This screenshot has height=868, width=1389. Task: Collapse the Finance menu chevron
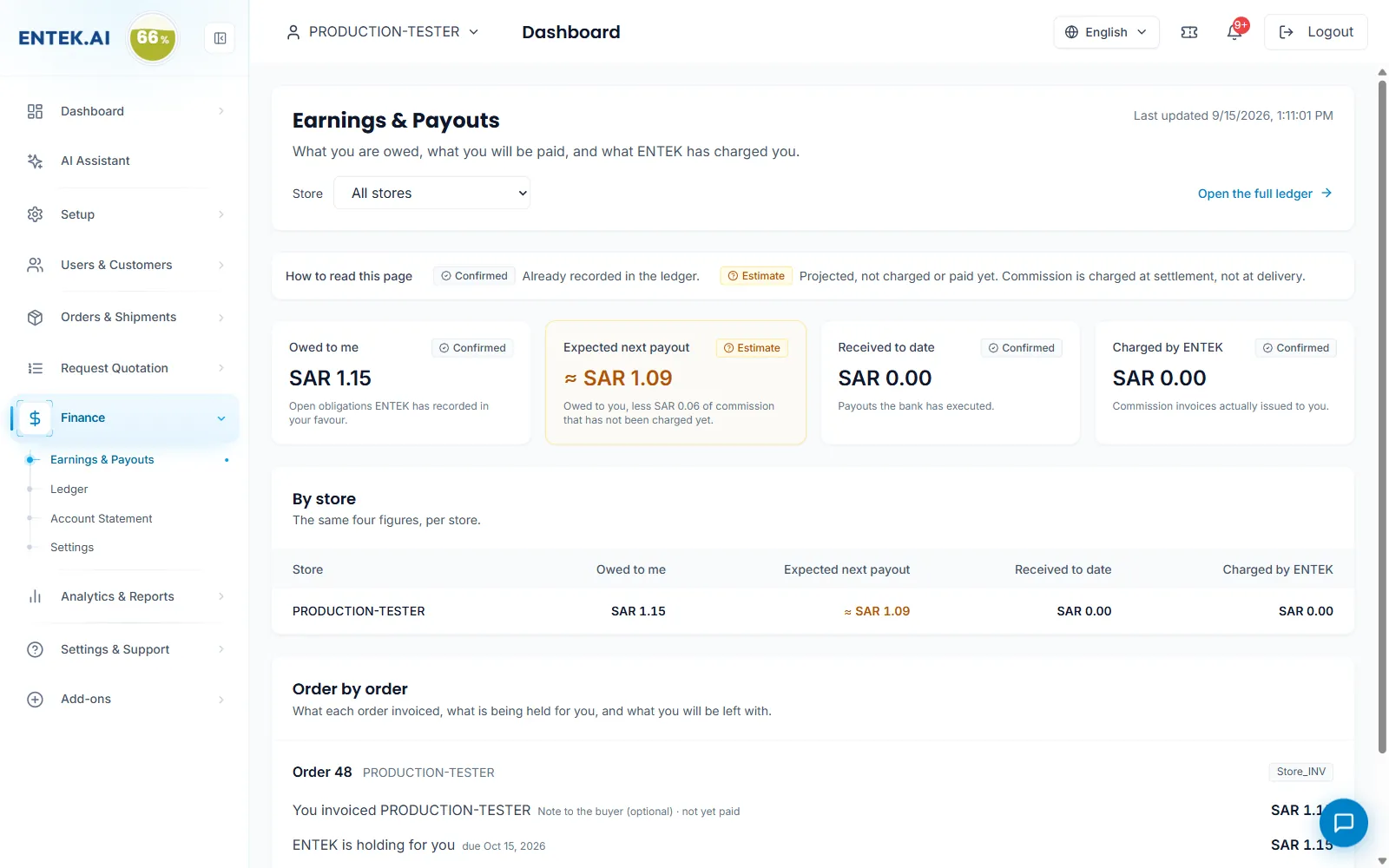(221, 418)
